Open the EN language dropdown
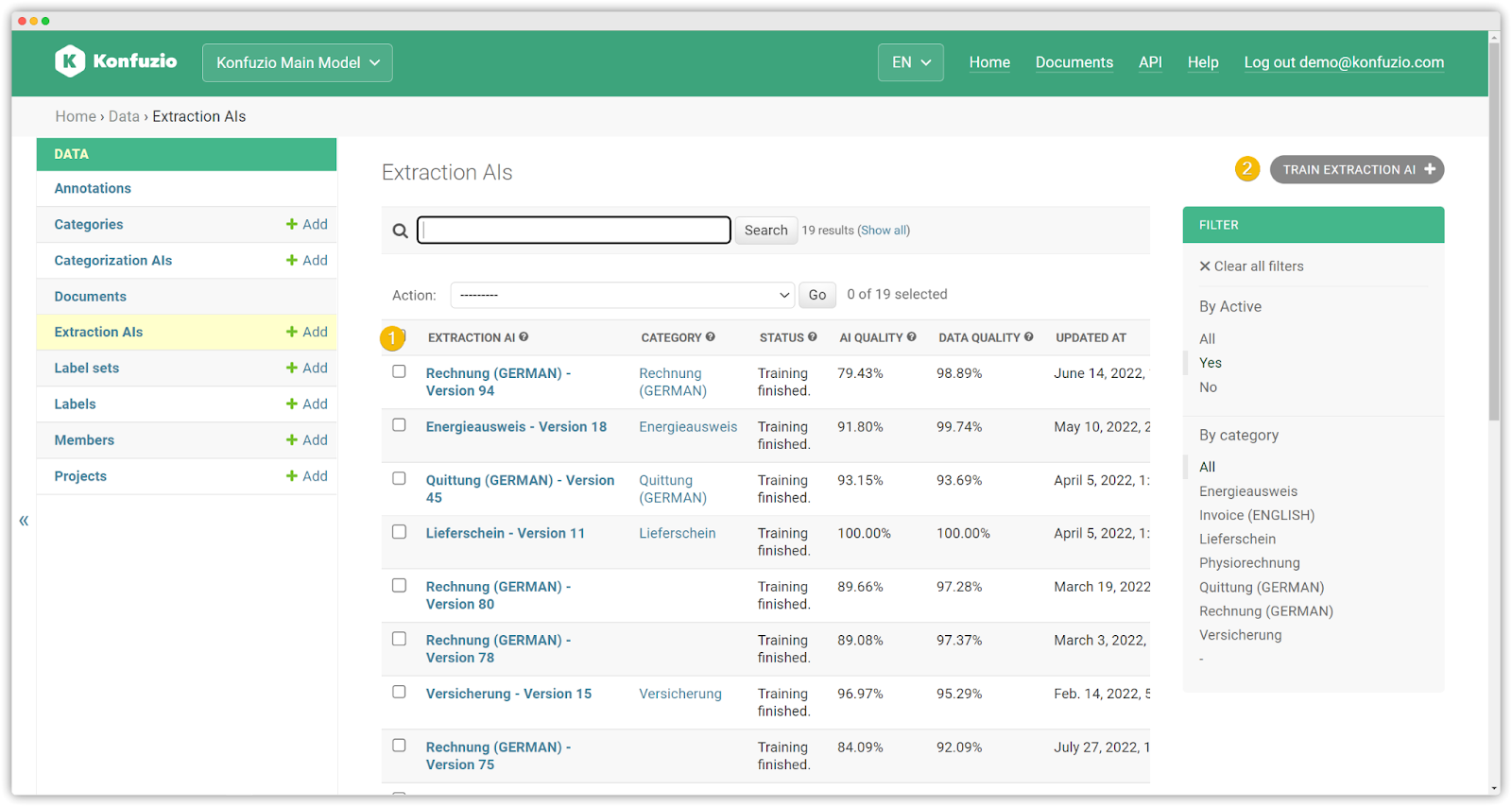This screenshot has width=1512, height=807. (911, 62)
